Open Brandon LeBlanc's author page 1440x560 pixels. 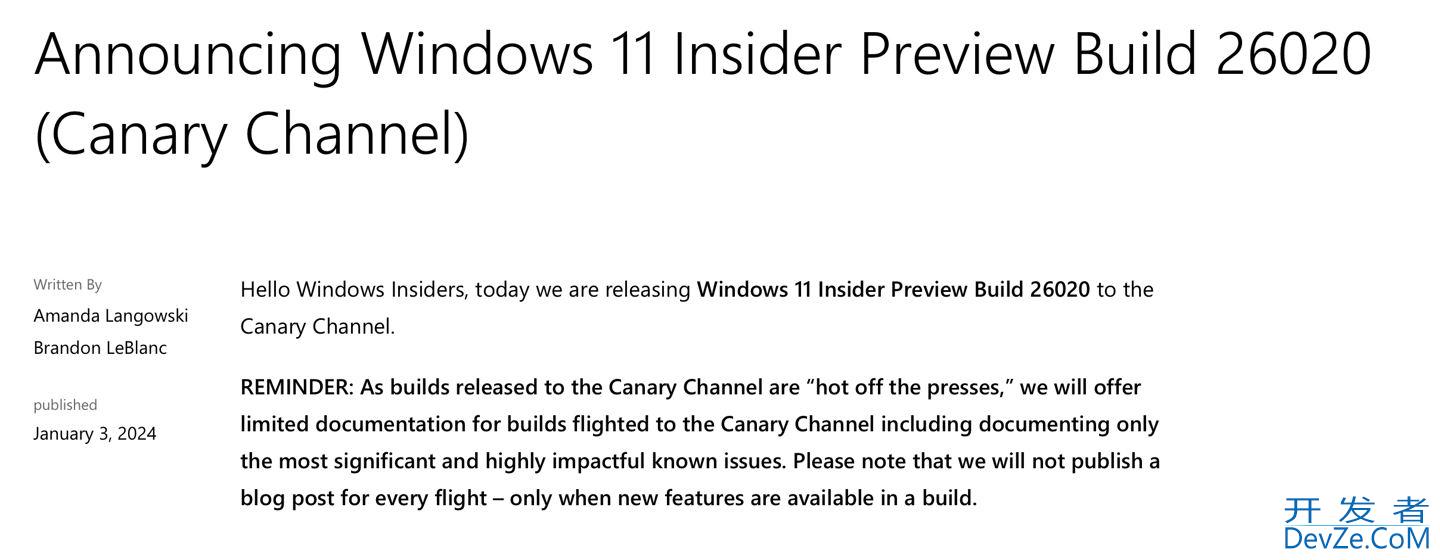pyautogui.click(x=100, y=348)
